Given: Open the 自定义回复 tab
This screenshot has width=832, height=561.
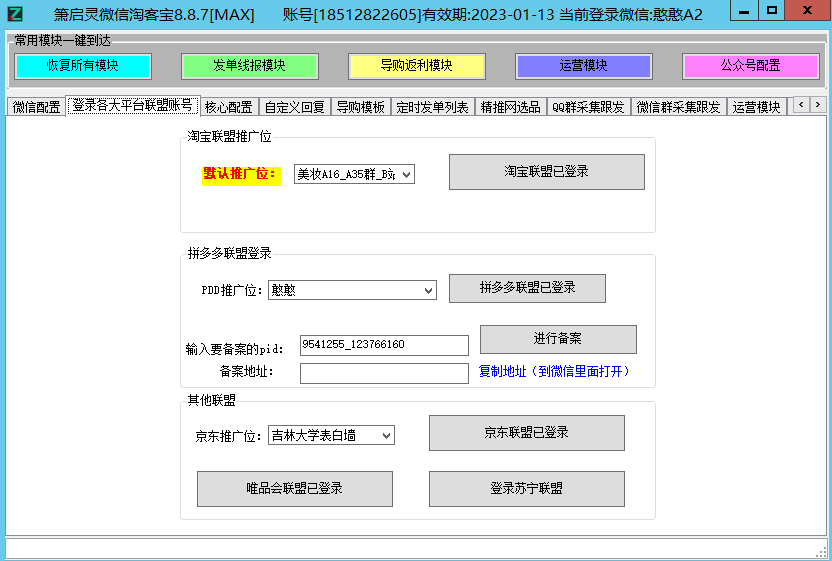Looking at the screenshot, I should pos(294,107).
